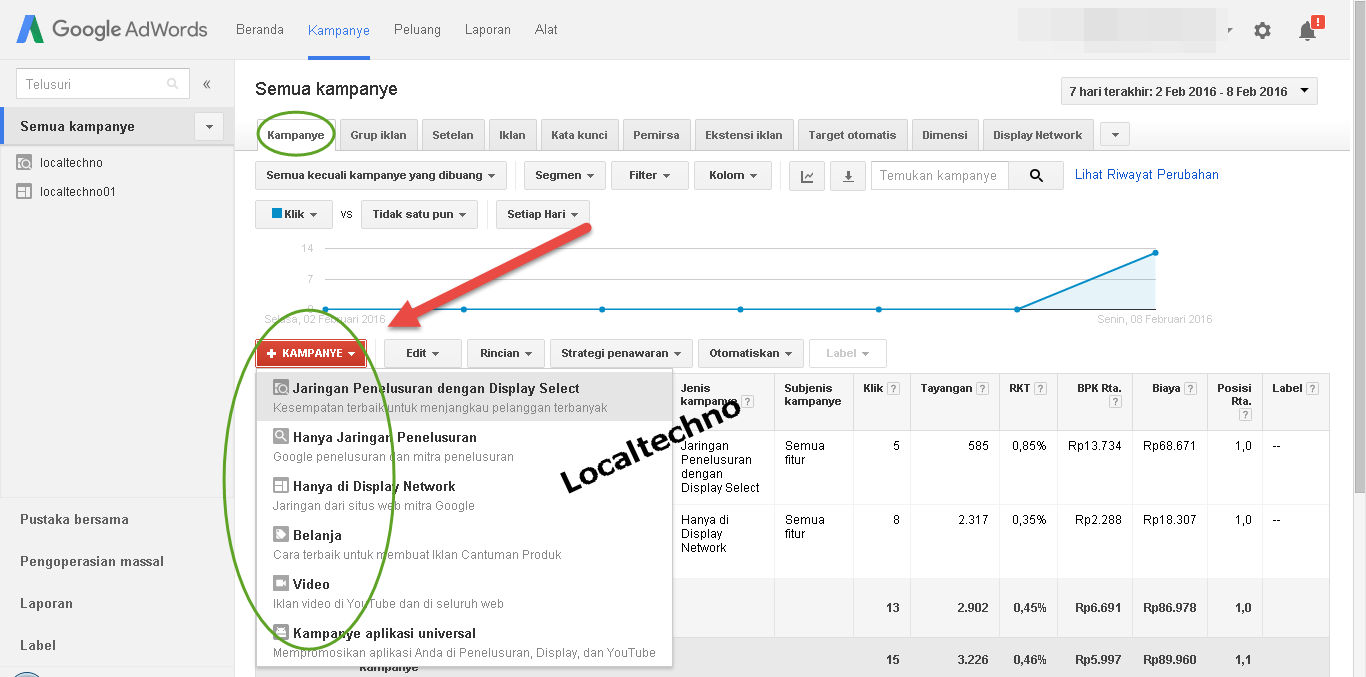Click help icon next to Biaya column
The width and height of the screenshot is (1366, 677).
[1190, 389]
